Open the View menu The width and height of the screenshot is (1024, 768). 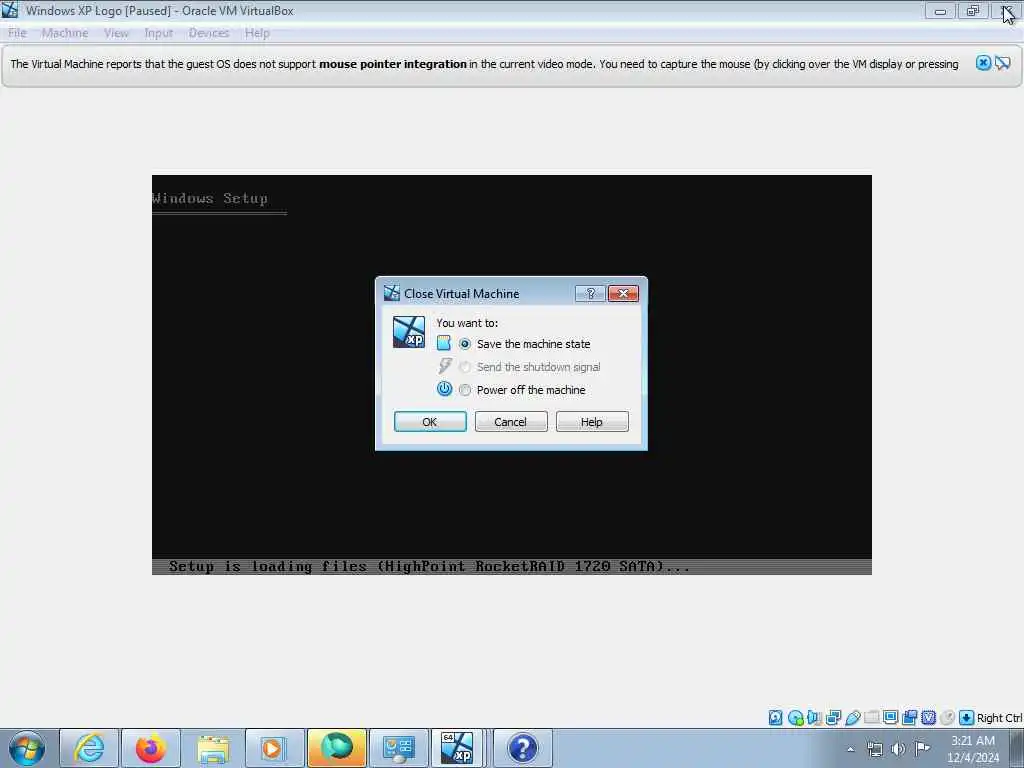pyautogui.click(x=116, y=33)
